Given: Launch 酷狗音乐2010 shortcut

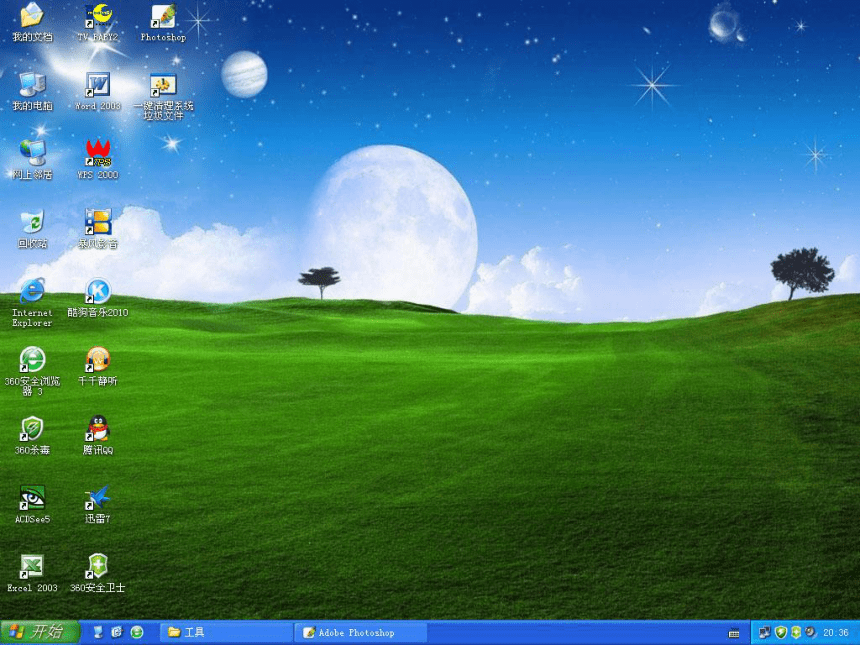Looking at the screenshot, I should [98, 298].
